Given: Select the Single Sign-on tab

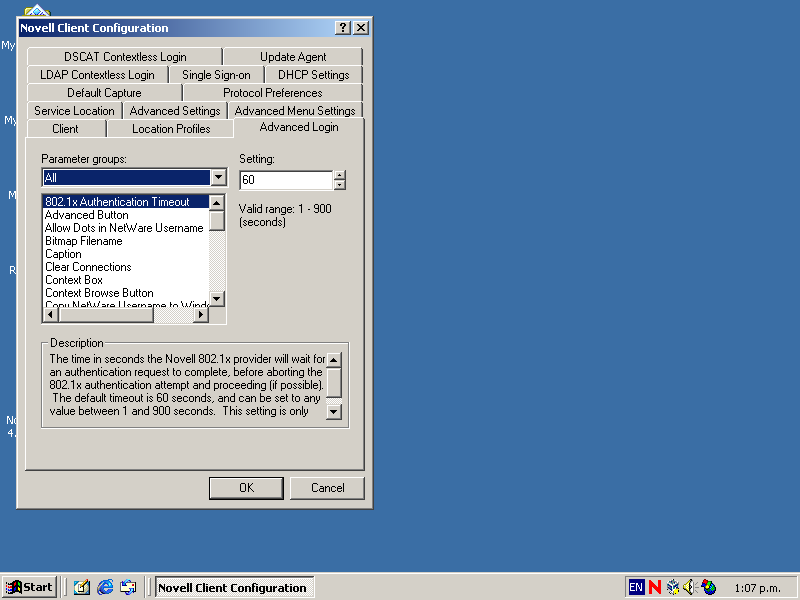Looking at the screenshot, I should (x=216, y=74).
